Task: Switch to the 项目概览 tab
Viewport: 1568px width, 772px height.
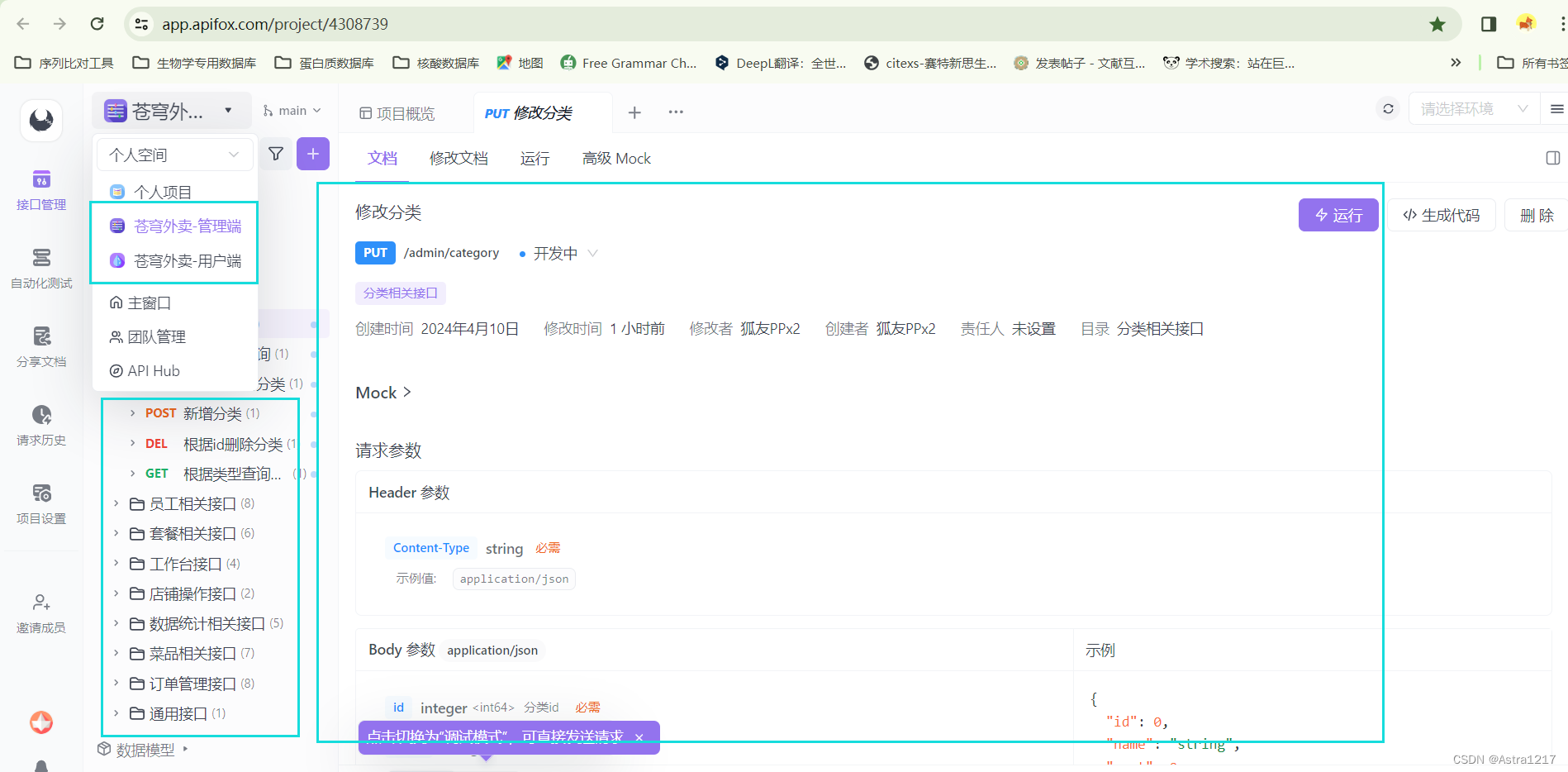Action: click(397, 113)
